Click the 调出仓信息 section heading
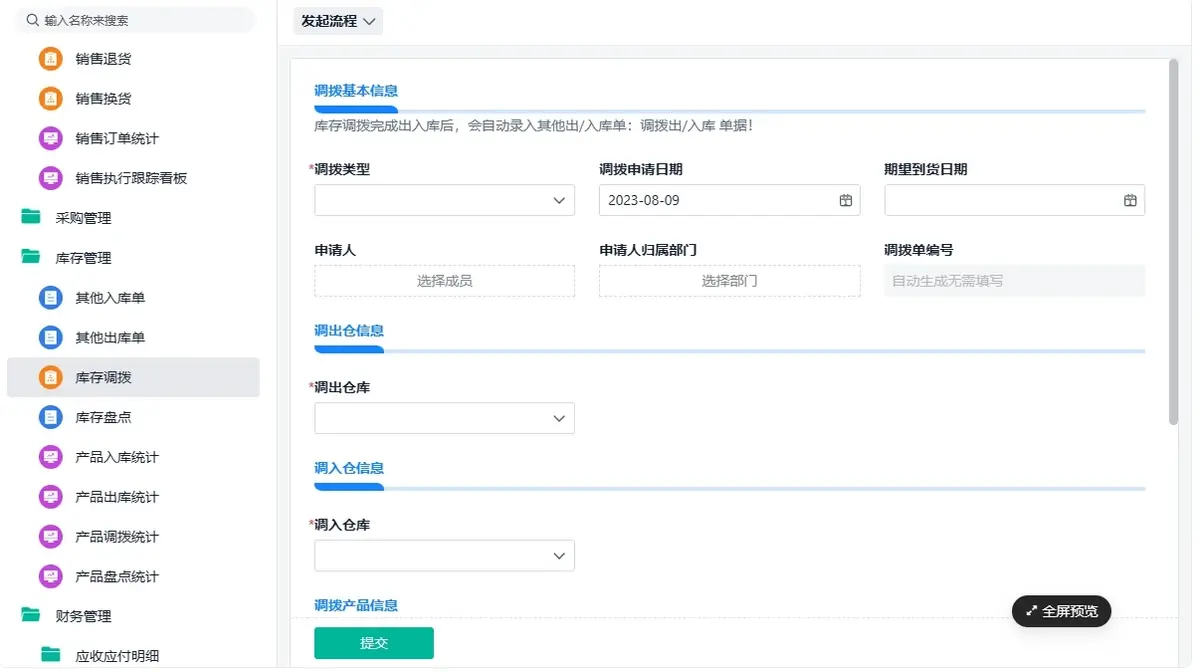 [349, 330]
